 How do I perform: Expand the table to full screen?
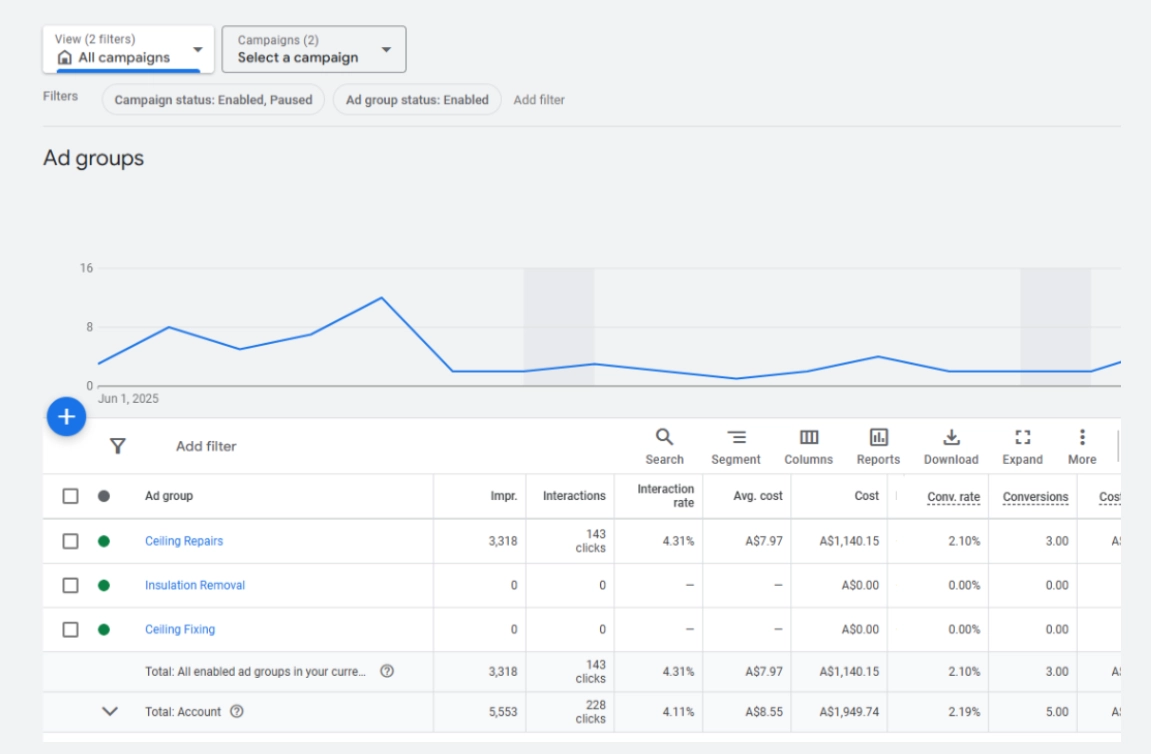click(x=1022, y=438)
